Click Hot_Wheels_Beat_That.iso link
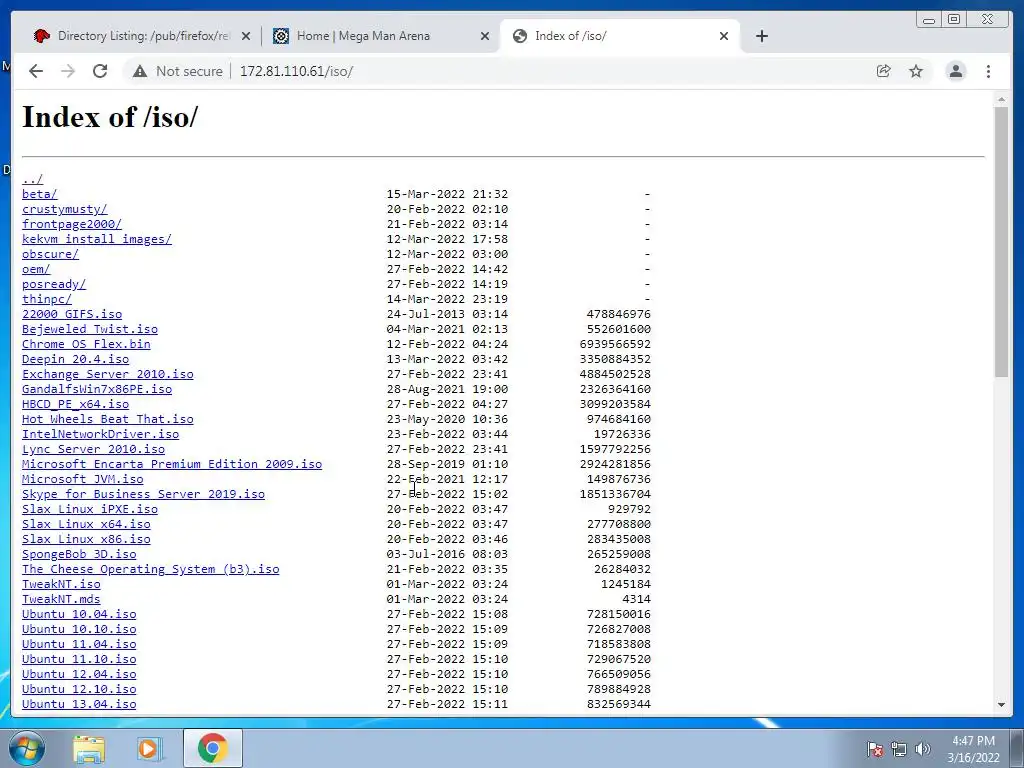This screenshot has height=768, width=1024. click(108, 419)
